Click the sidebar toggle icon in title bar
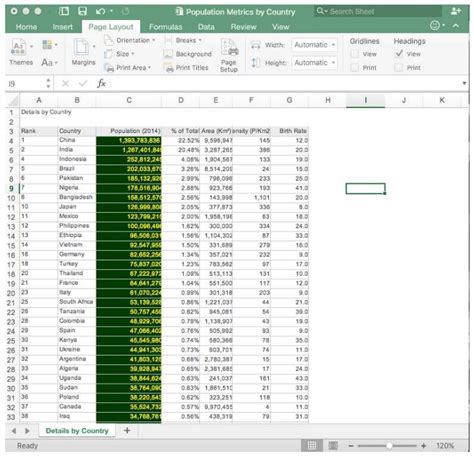 (64, 11)
